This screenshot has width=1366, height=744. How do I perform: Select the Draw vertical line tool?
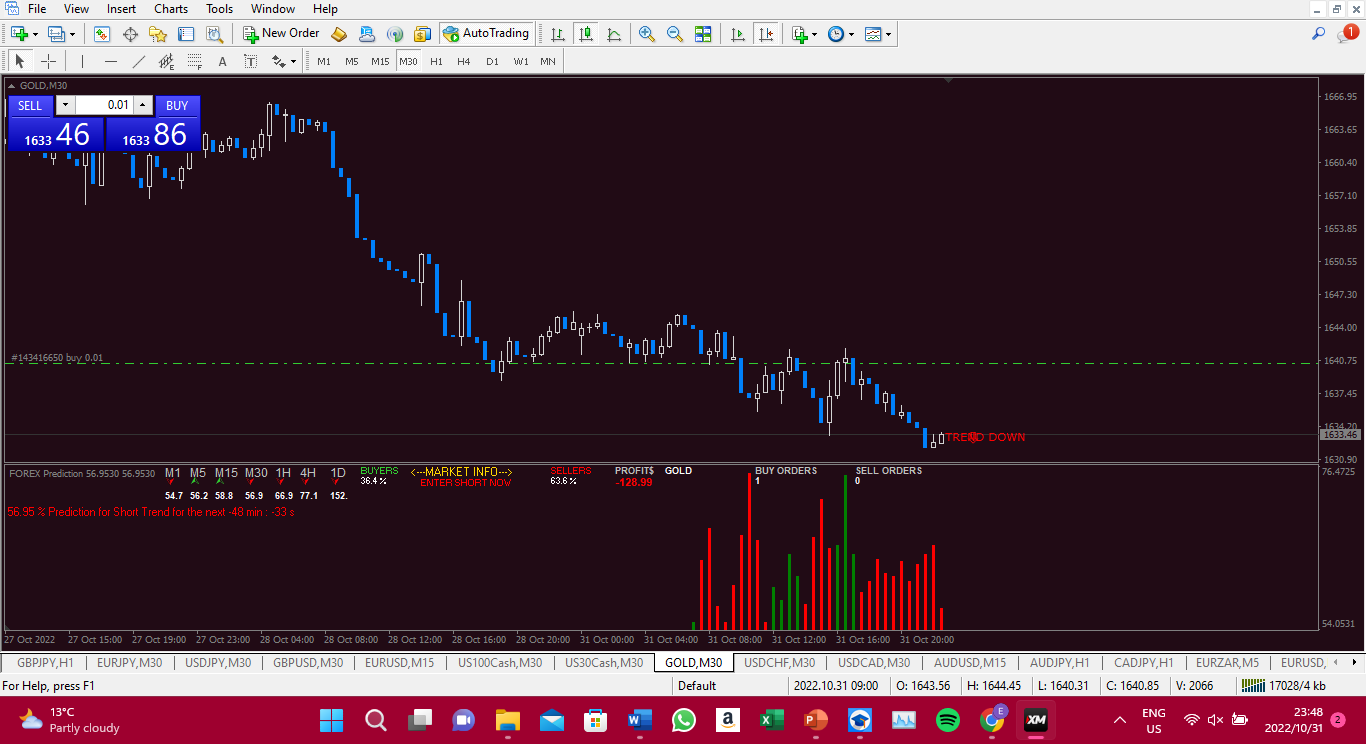82,61
